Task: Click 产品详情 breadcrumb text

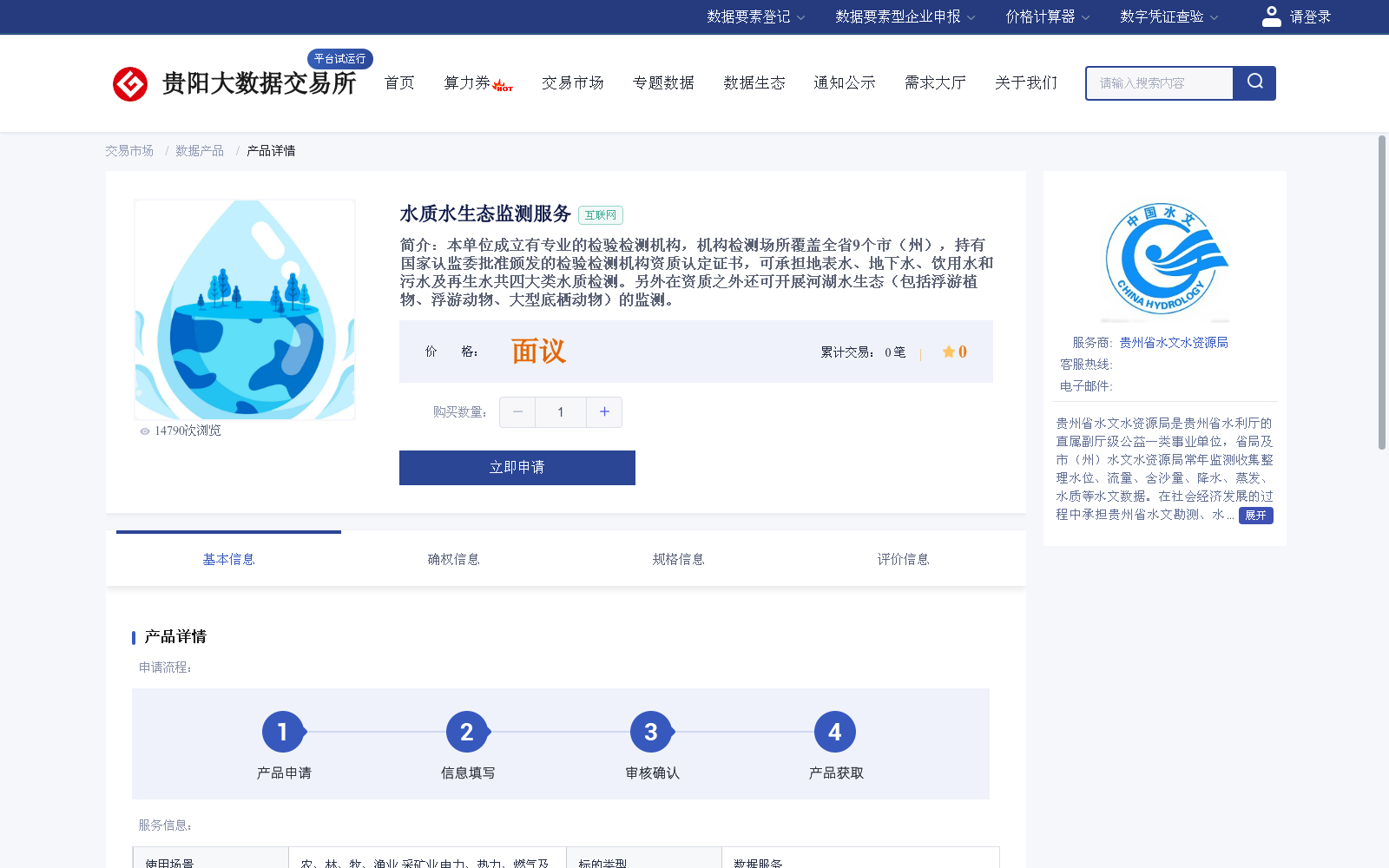Action: click(271, 151)
